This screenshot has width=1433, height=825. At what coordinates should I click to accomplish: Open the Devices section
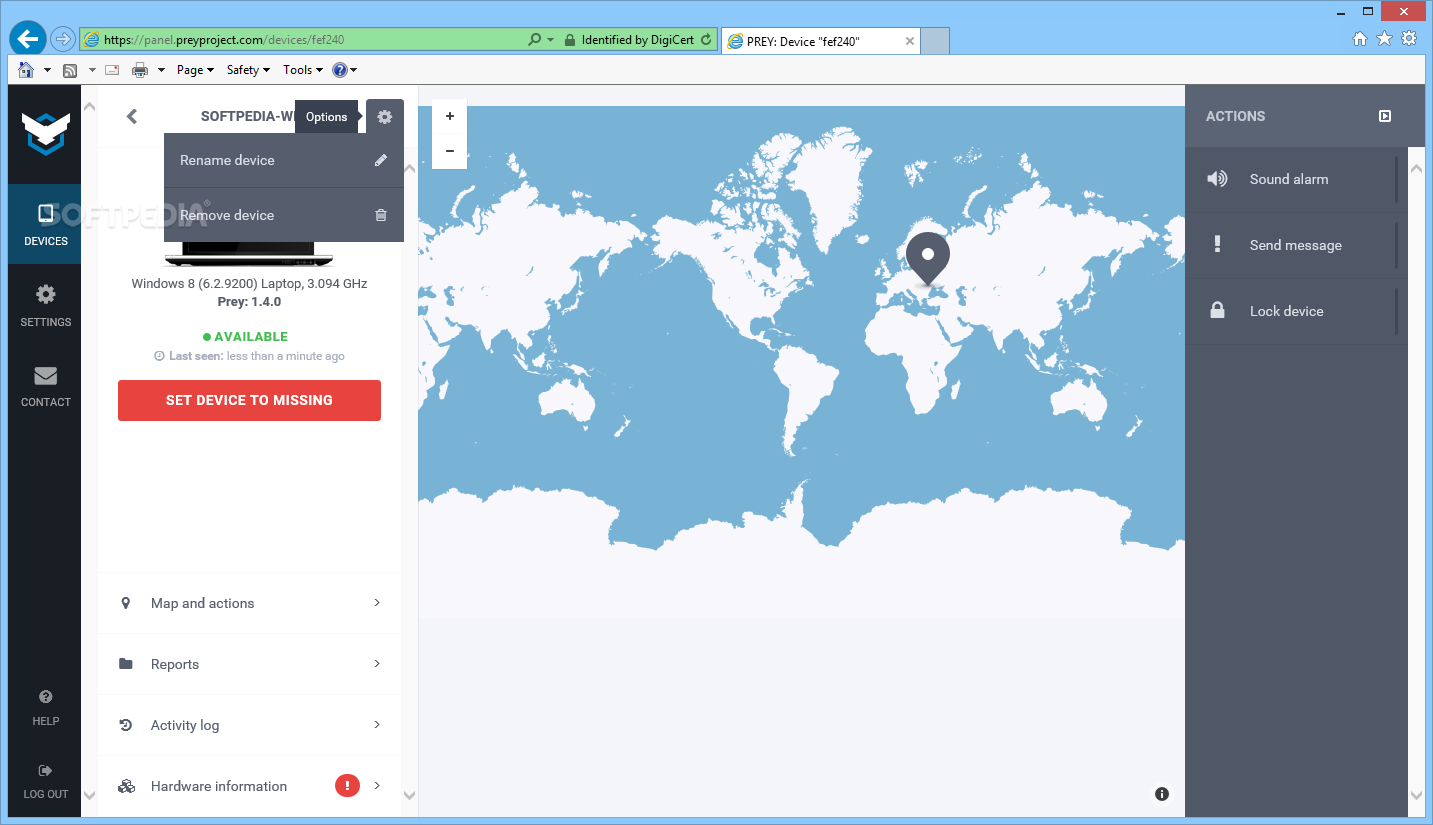coord(45,224)
